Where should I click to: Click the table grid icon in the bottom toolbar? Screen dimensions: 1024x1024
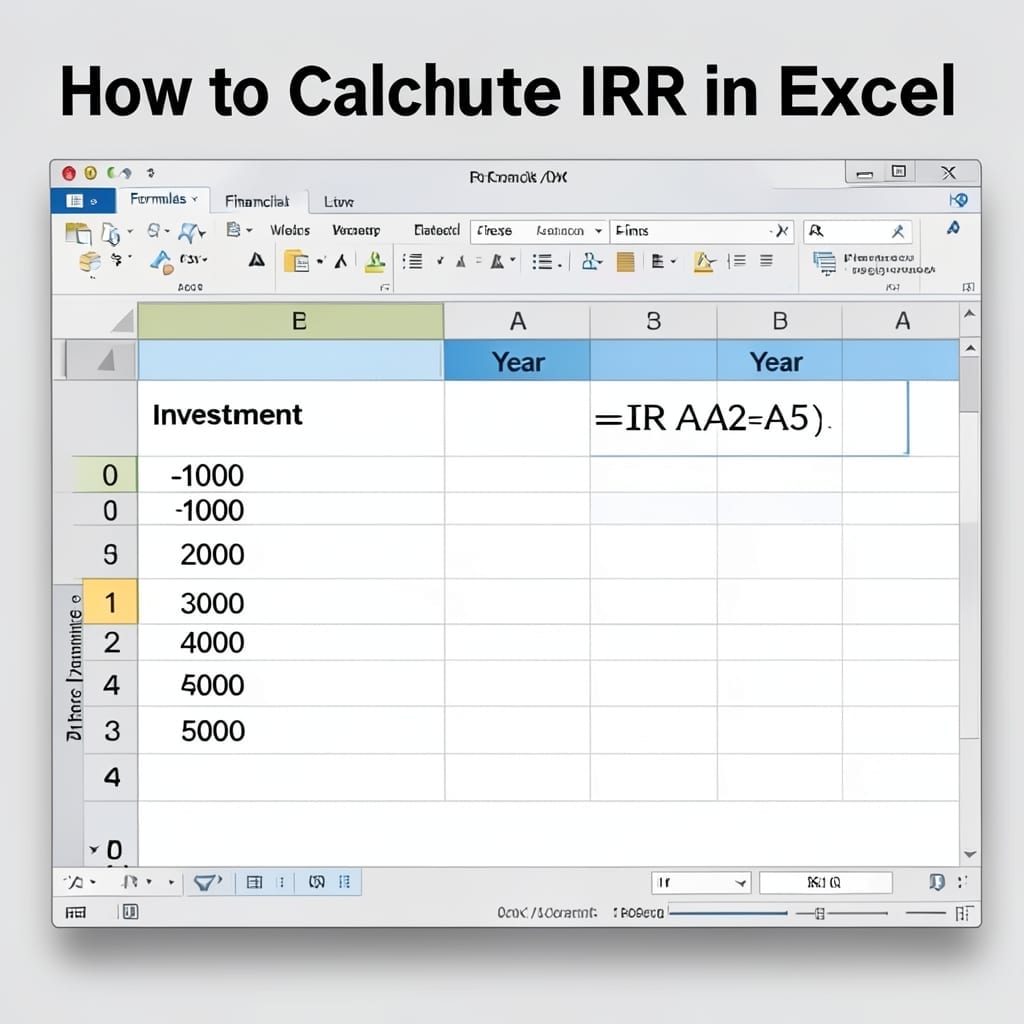coord(254,882)
